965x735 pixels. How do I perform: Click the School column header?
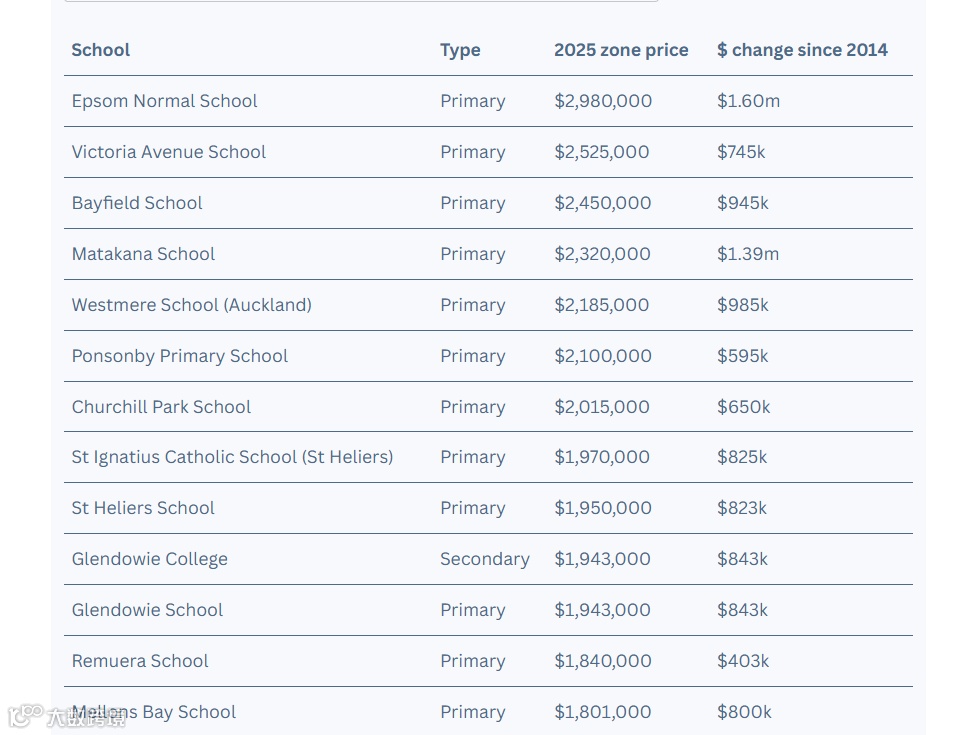[101, 50]
